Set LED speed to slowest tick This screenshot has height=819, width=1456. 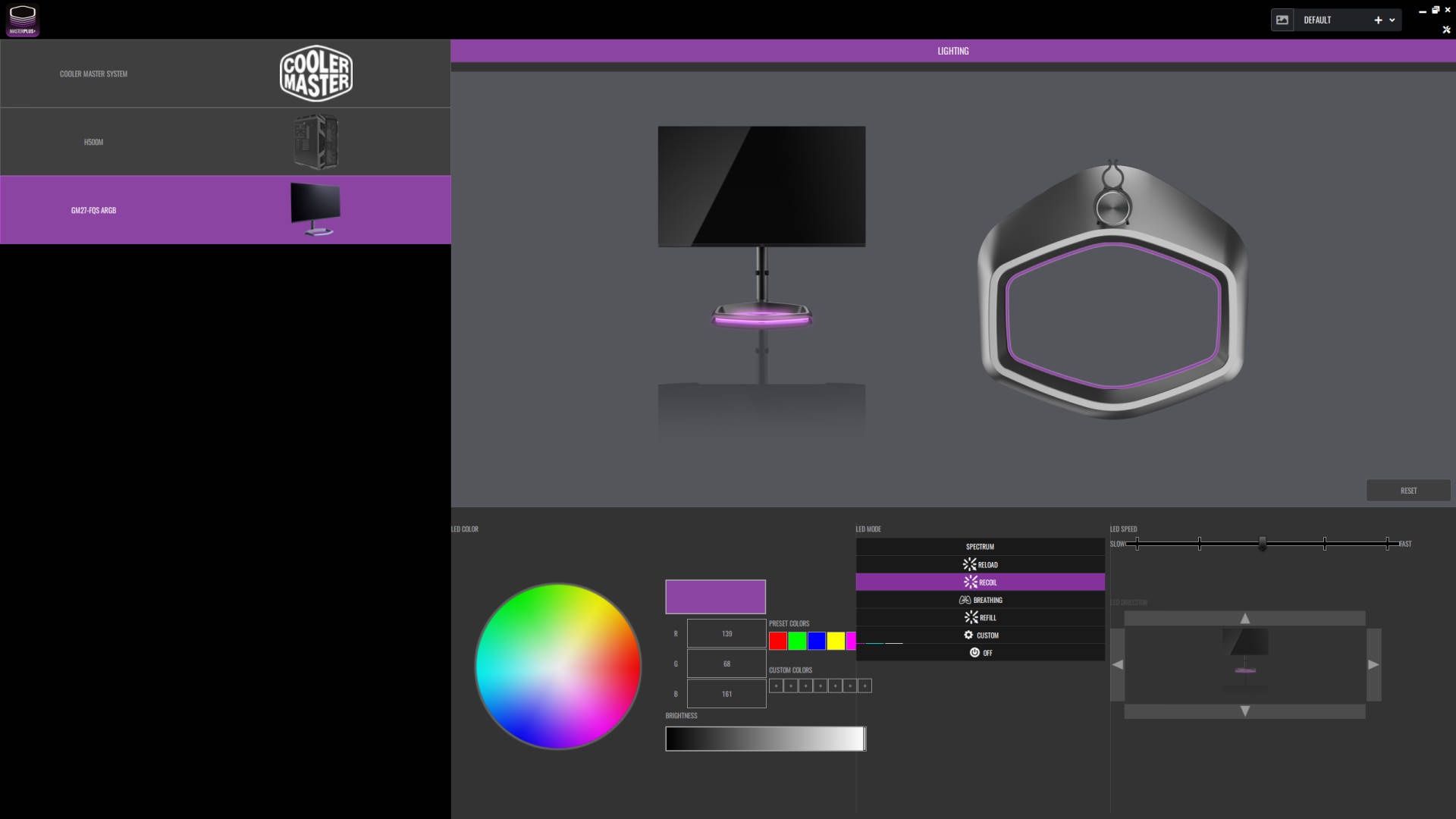click(1137, 544)
